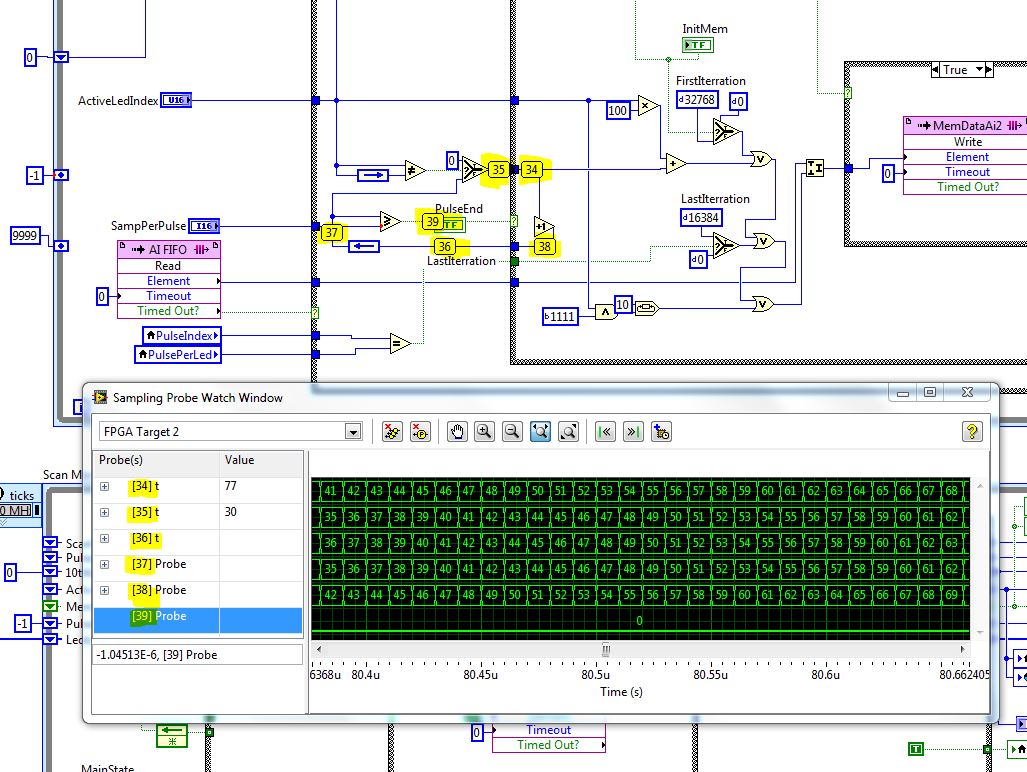Click the PulseIndex local variable
1027x772 pixels.
pos(182,336)
